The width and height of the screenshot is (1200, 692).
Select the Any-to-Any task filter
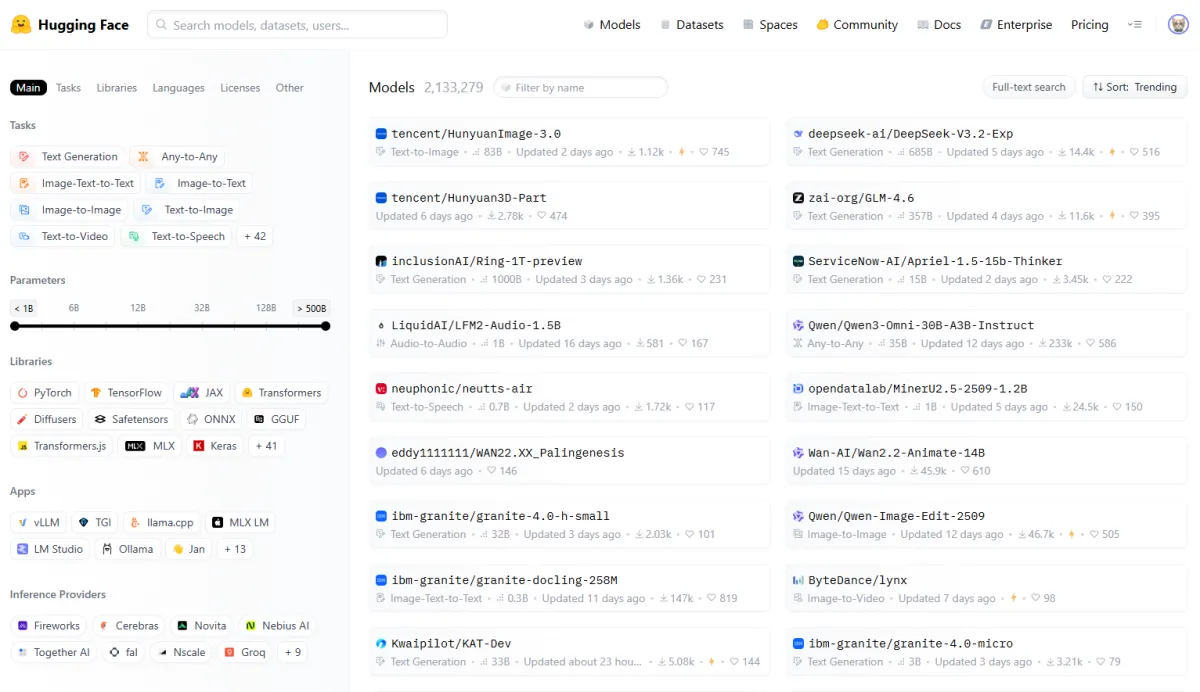[x=178, y=157]
